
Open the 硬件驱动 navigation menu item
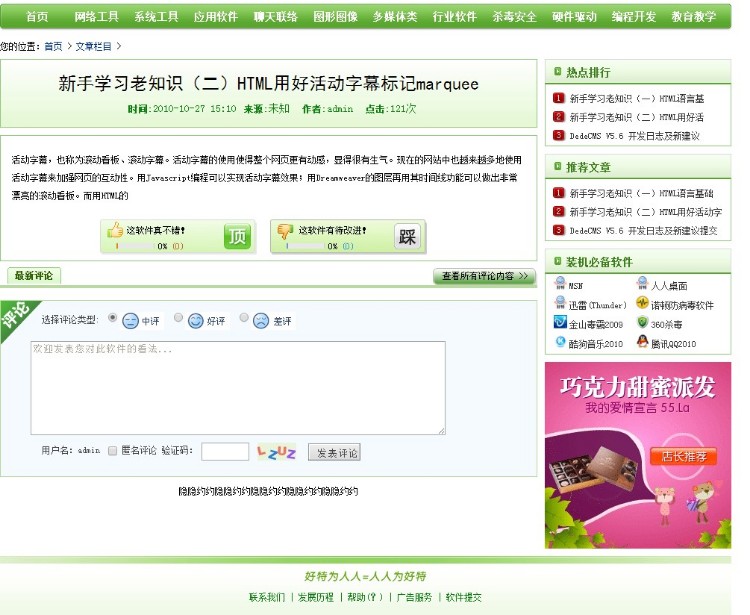click(x=574, y=17)
